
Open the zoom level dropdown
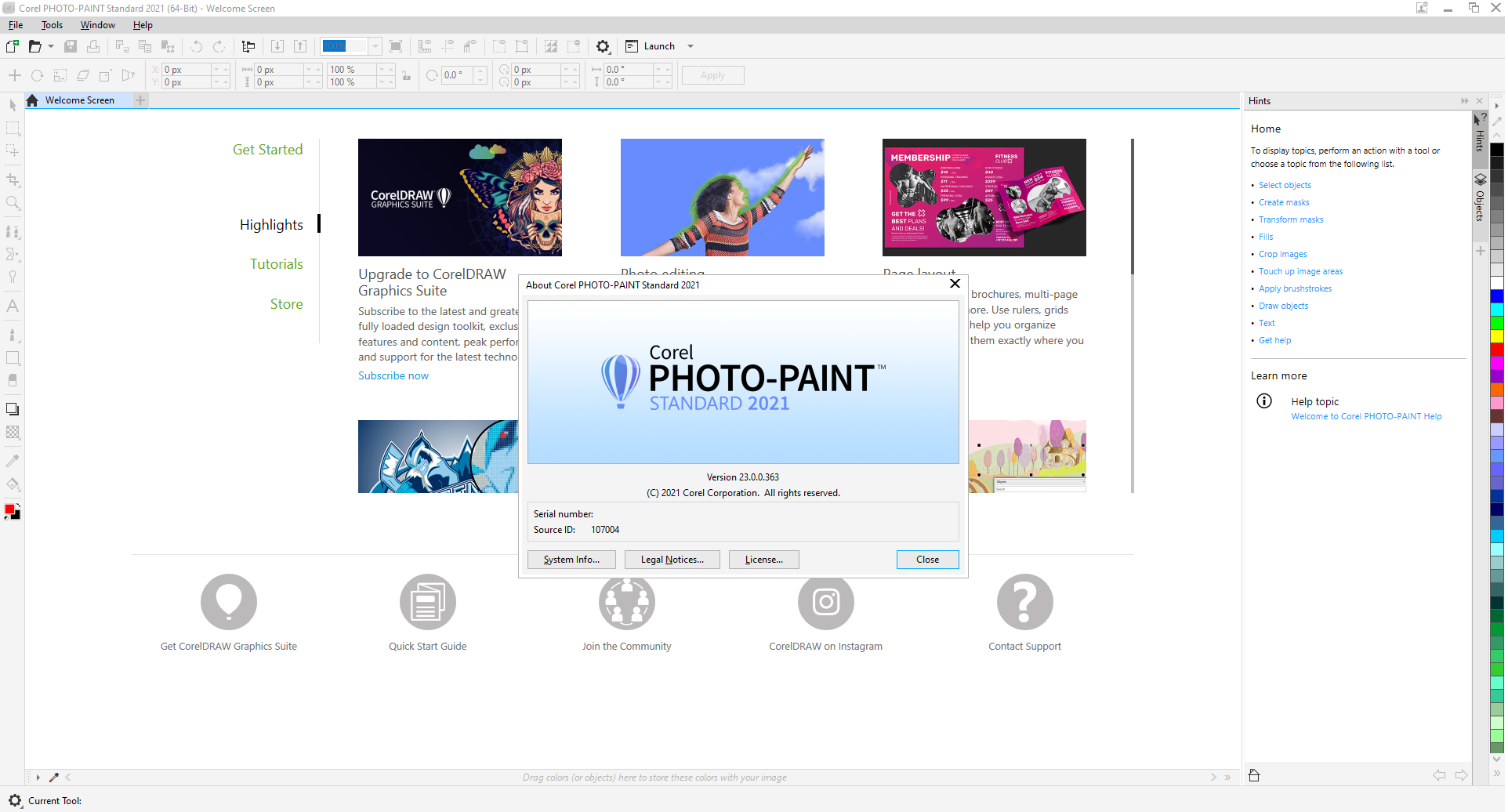[375, 46]
